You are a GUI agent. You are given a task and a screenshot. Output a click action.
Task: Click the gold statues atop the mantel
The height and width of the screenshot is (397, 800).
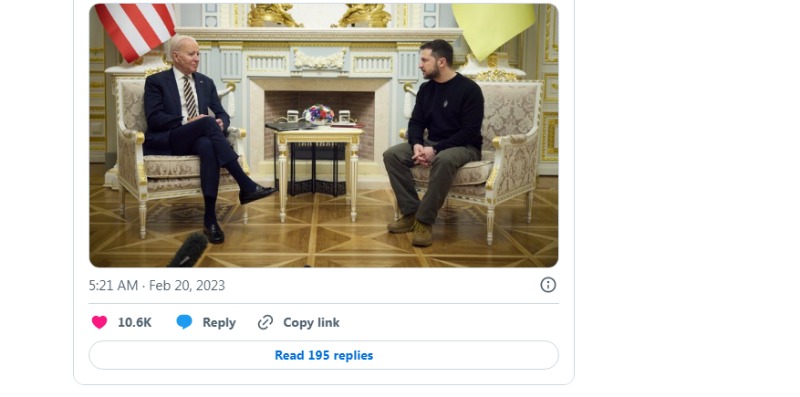point(319,15)
